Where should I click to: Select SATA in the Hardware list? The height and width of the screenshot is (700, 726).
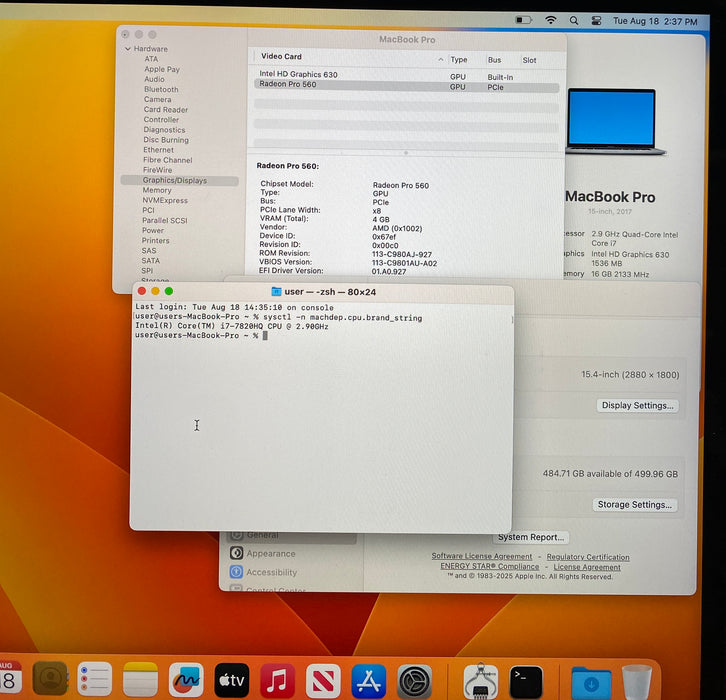150,261
